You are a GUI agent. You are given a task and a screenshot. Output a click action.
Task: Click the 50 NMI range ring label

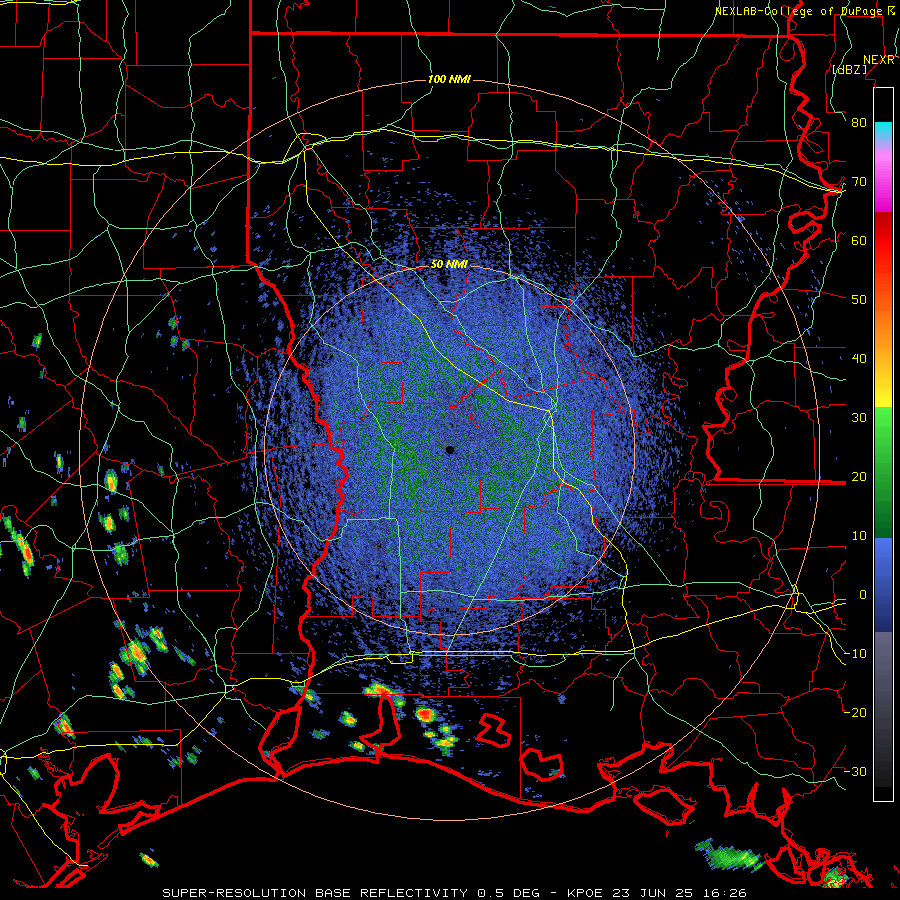449,264
